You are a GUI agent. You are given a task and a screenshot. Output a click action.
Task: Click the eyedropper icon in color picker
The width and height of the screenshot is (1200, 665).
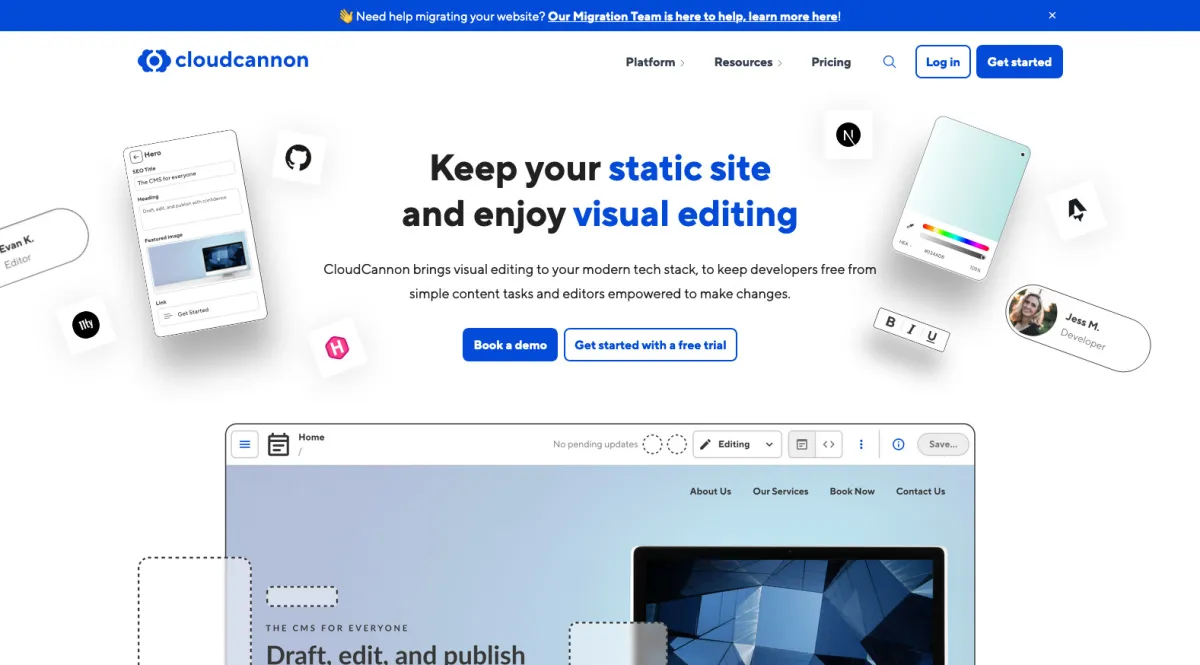tap(911, 227)
